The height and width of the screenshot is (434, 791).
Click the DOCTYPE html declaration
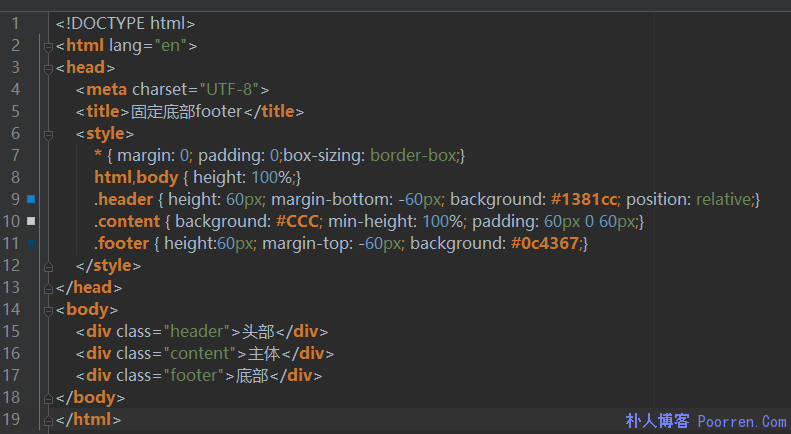[x=126, y=23]
